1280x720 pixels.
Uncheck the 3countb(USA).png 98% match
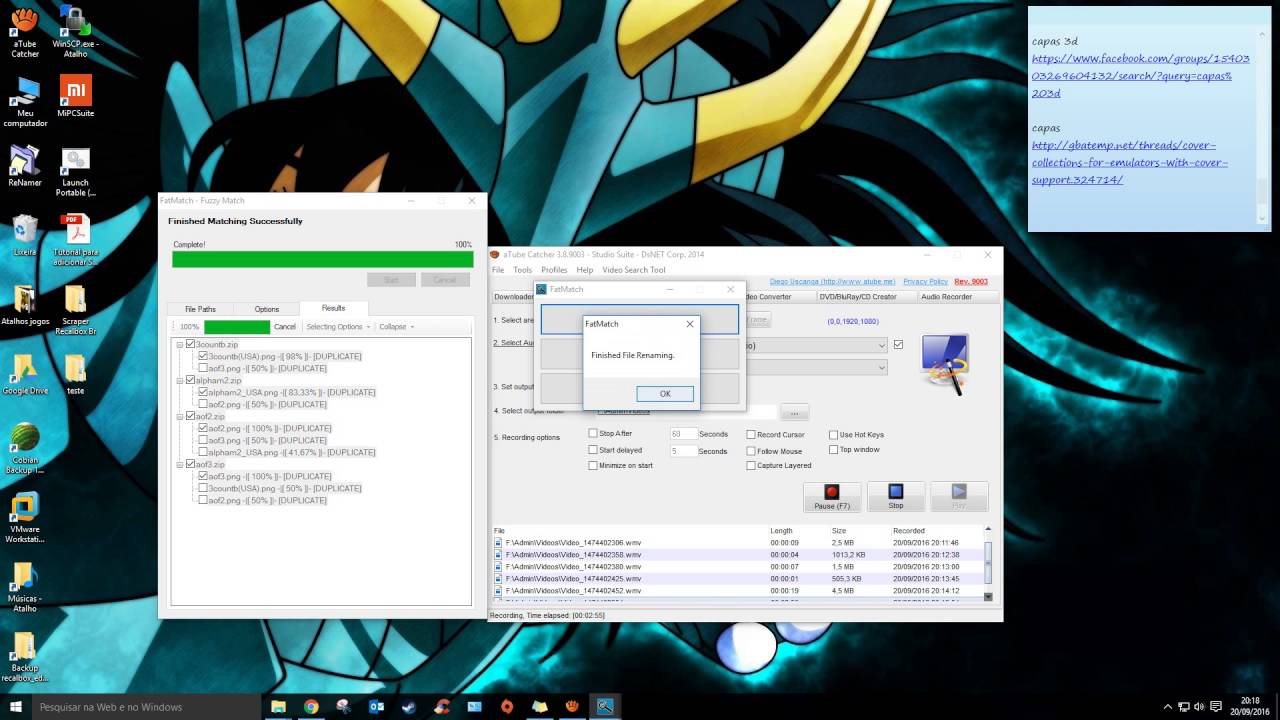click(x=203, y=356)
